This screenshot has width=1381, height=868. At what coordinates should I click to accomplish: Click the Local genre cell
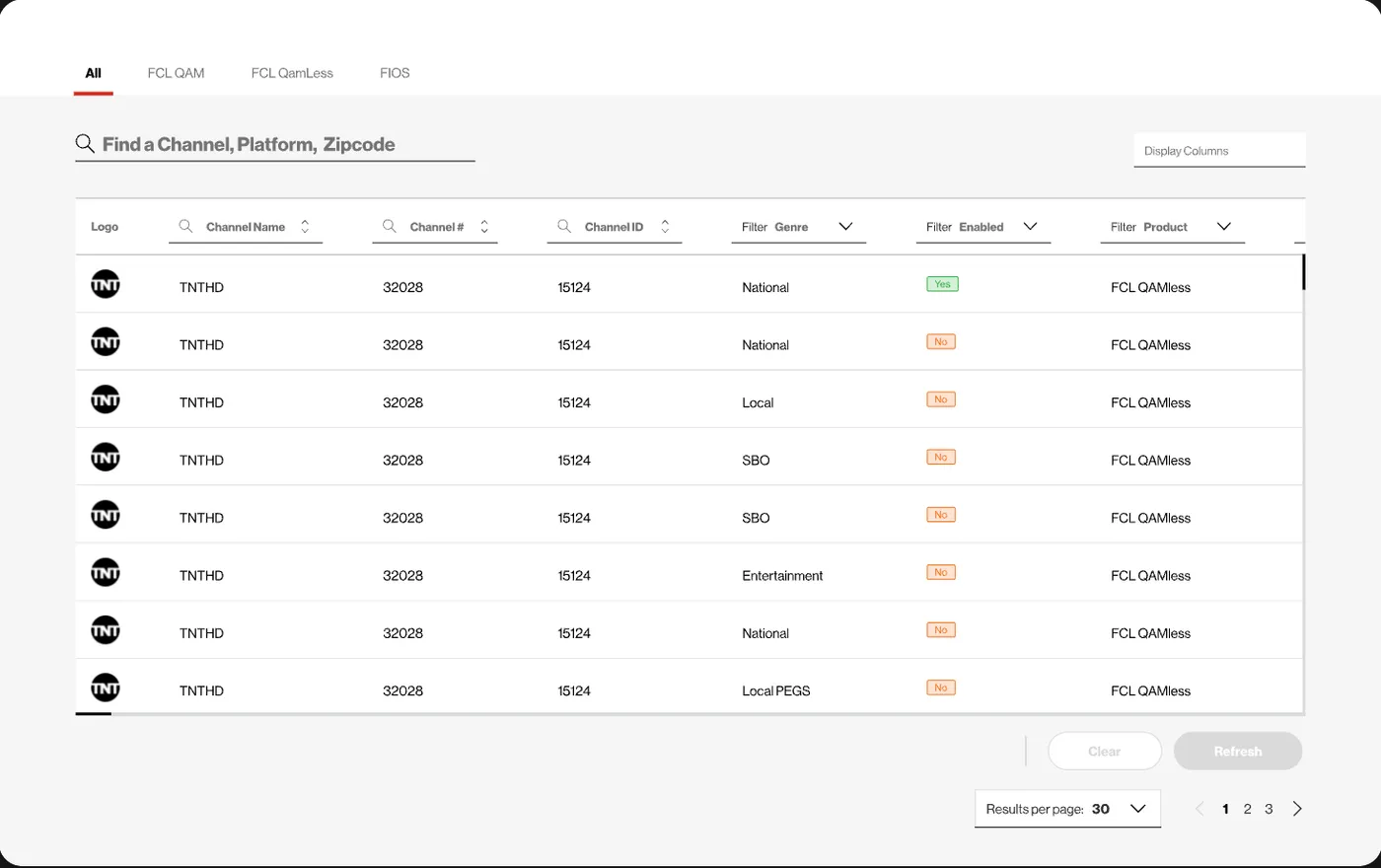tap(758, 403)
